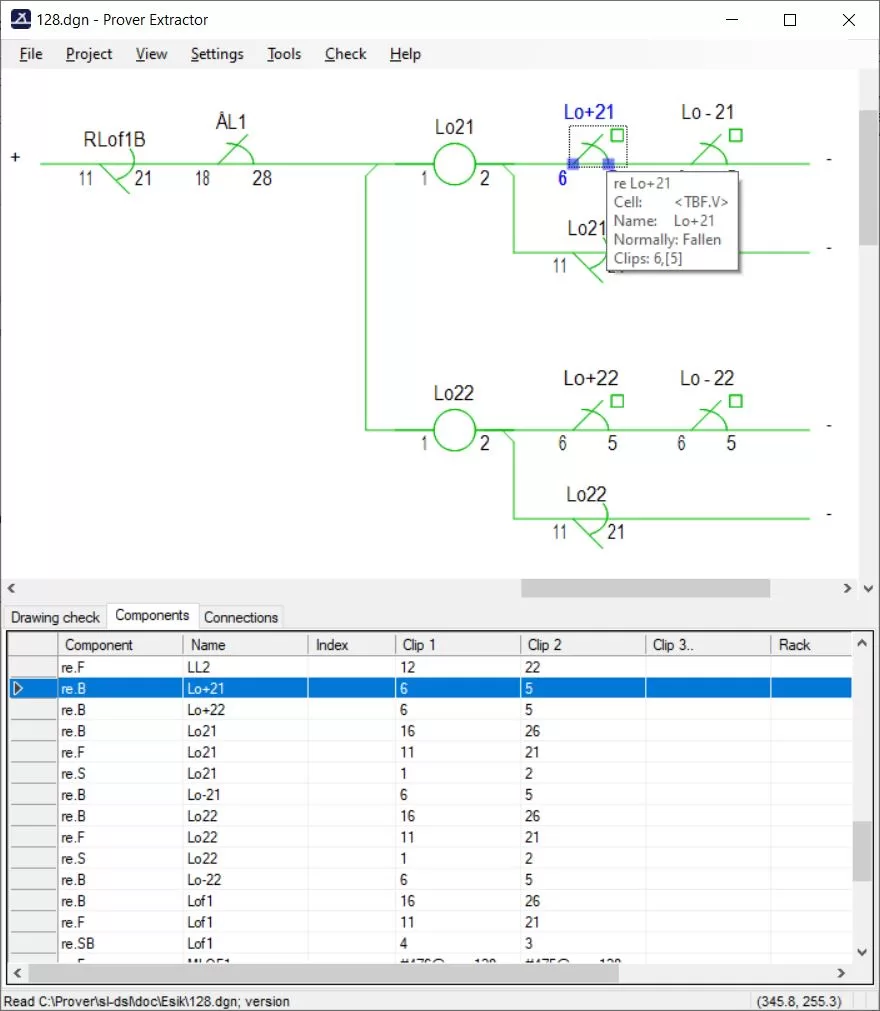Open the File menu

tap(31, 54)
